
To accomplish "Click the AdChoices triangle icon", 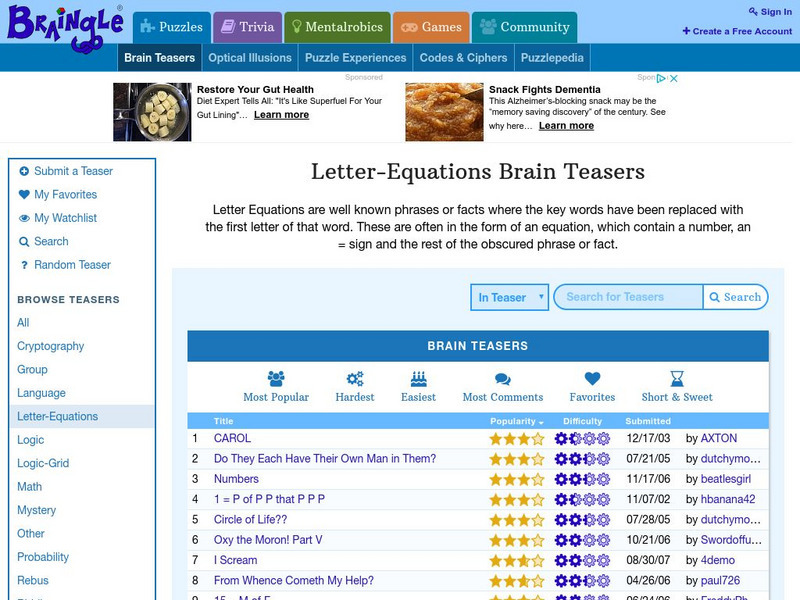I will tap(661, 79).
